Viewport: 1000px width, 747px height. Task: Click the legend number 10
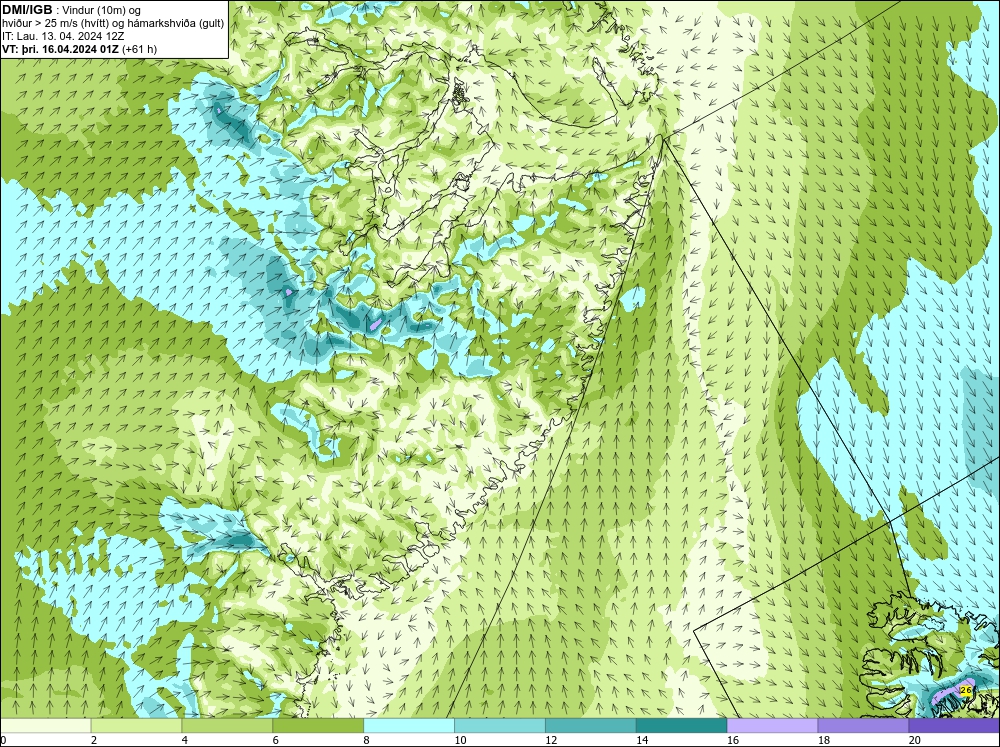click(460, 740)
